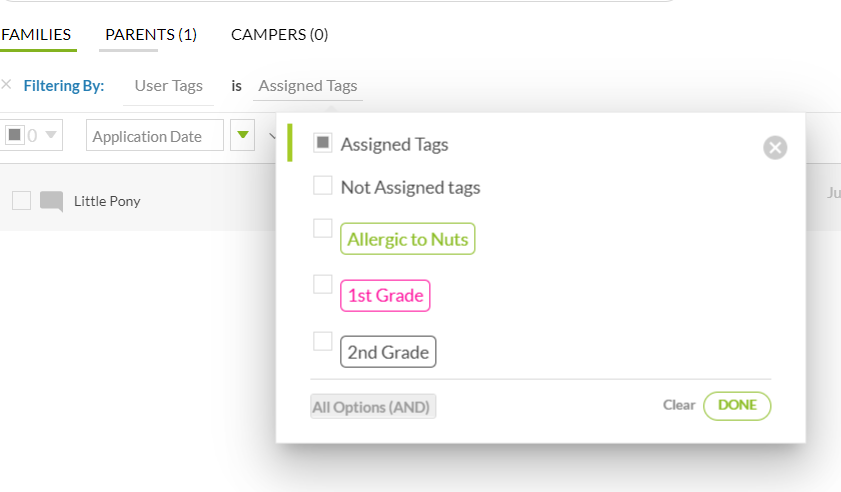
Task: Click the green DONE button
Action: tap(737, 406)
